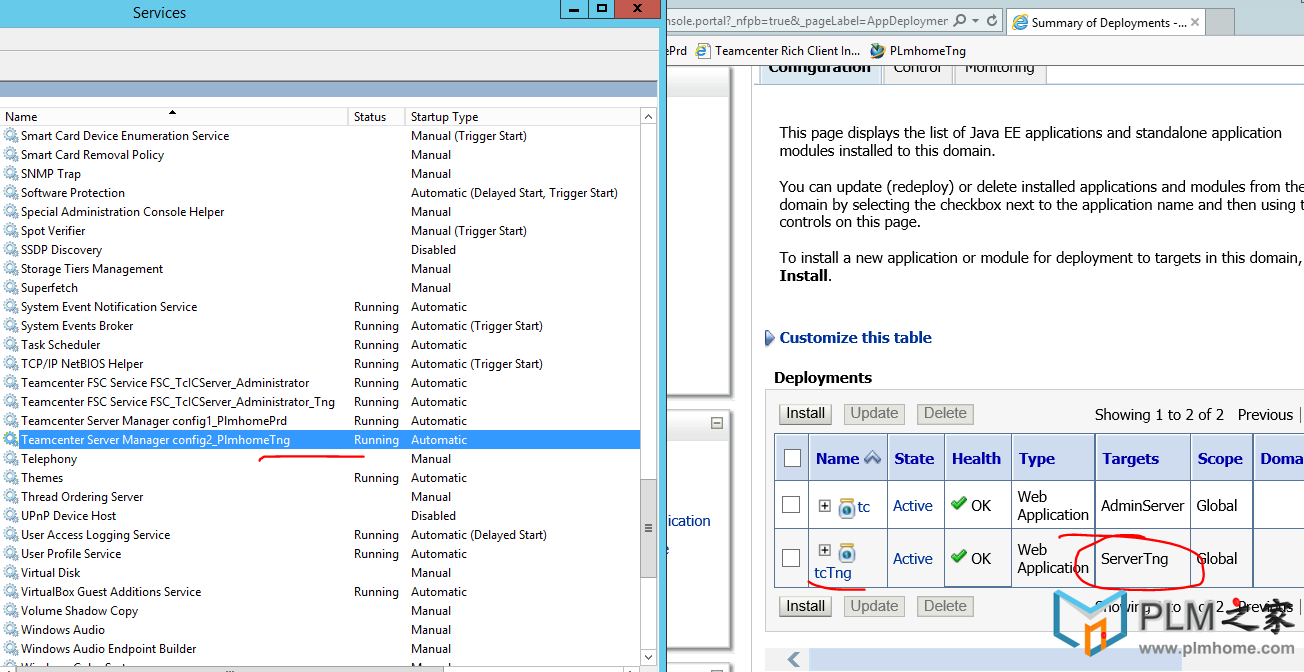Select Teamcenter Server Manager config2_PlmhomeTng service row
The height and width of the screenshot is (672, 1304).
click(x=320, y=440)
